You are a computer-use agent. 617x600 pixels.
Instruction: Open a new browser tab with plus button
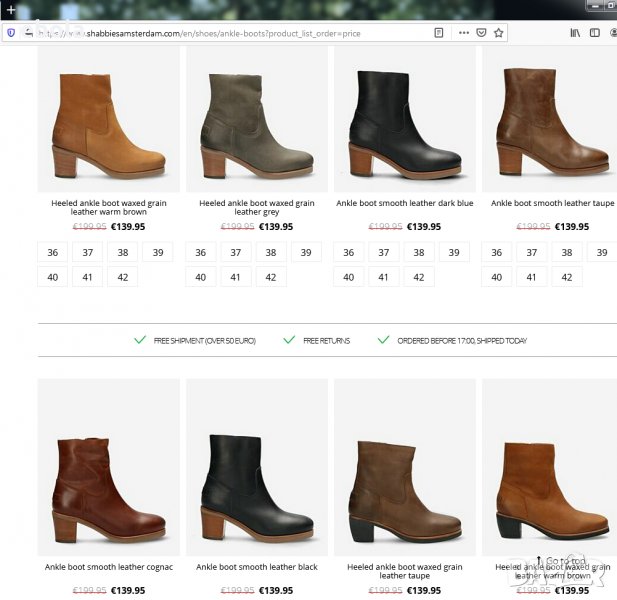[x=11, y=9]
